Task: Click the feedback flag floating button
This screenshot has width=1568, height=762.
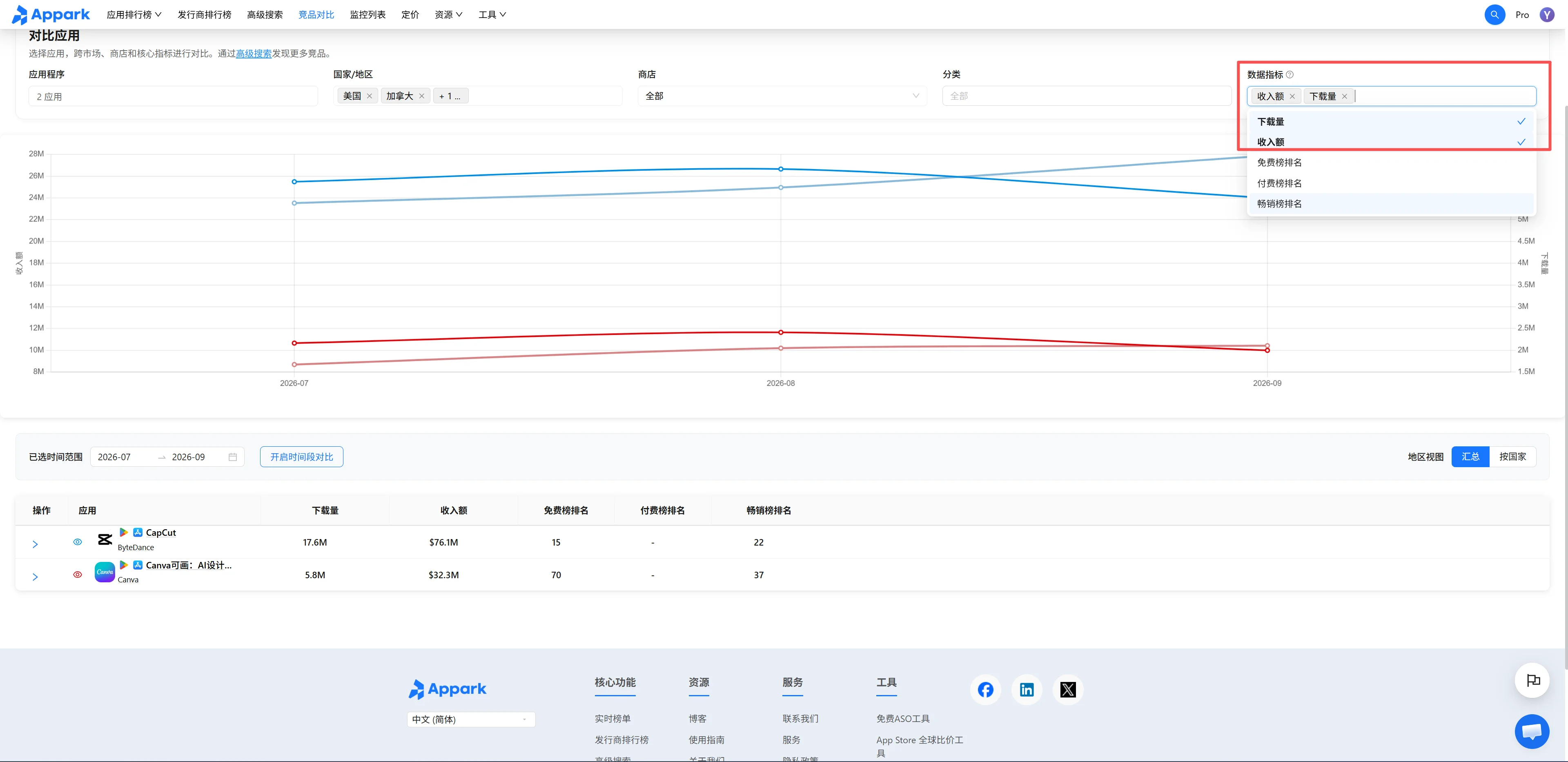Action: click(x=1532, y=680)
